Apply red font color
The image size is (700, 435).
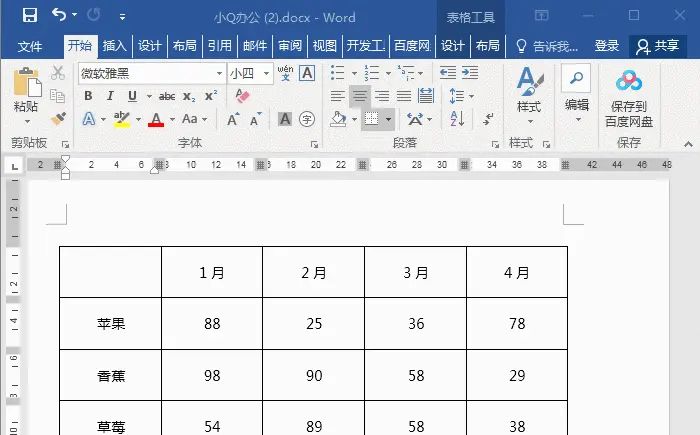pos(156,119)
